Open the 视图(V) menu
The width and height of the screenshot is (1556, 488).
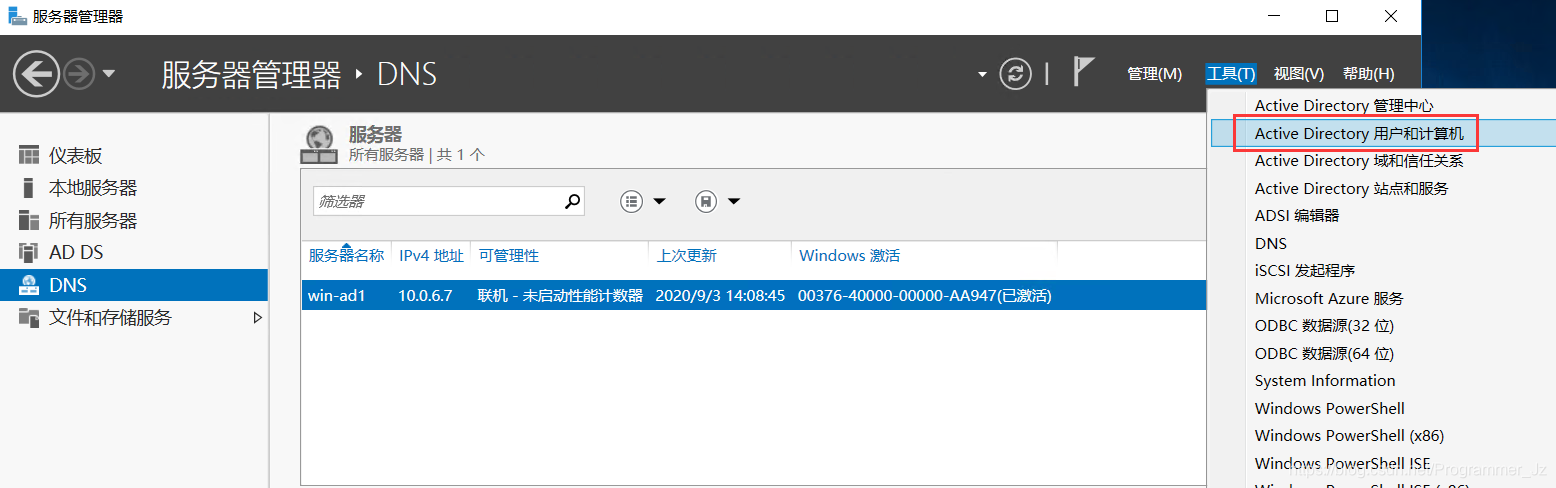[1299, 74]
